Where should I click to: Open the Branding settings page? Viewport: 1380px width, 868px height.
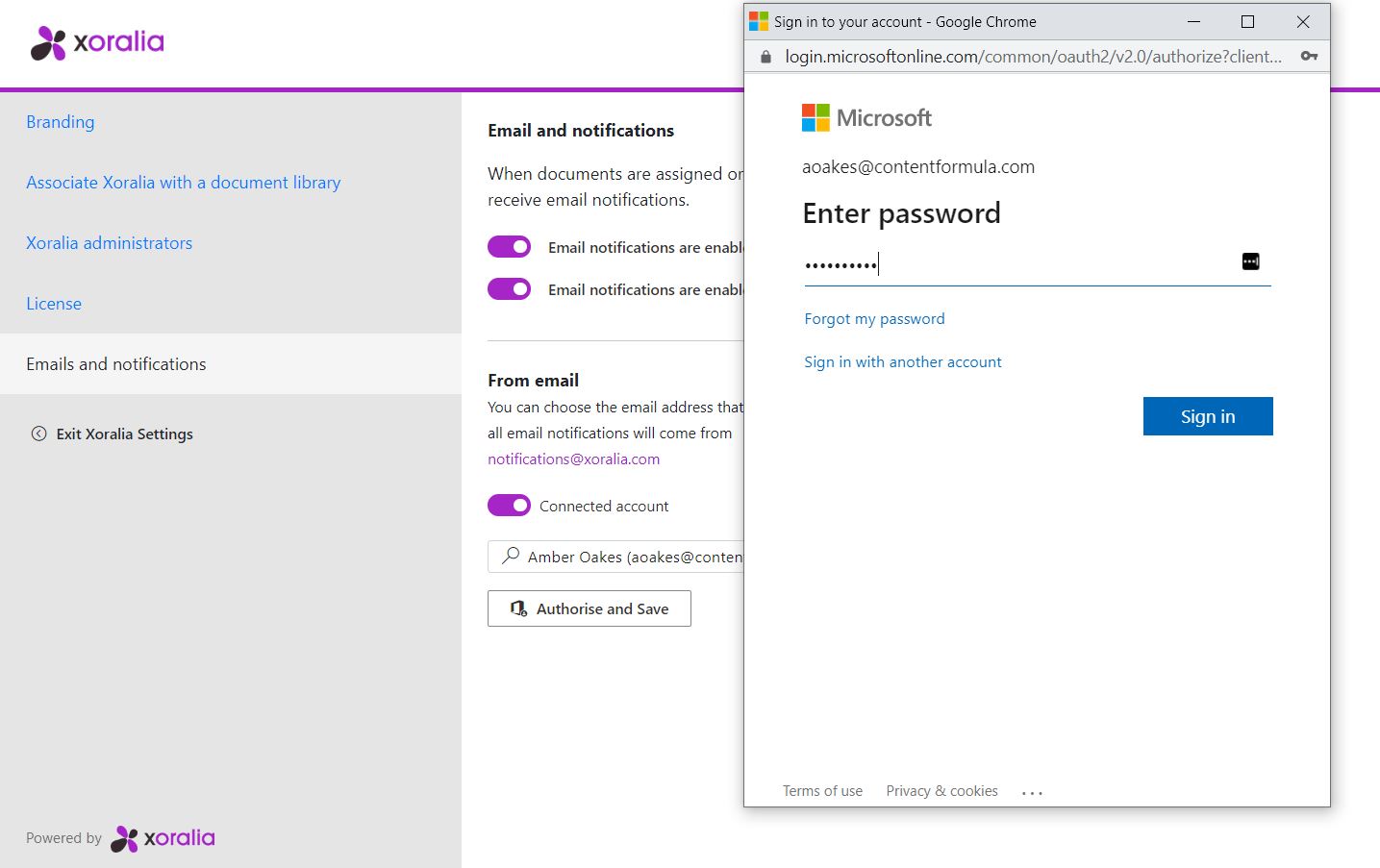click(61, 122)
